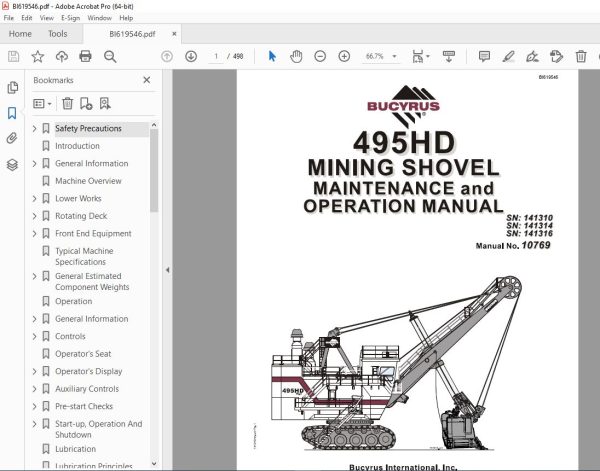
Task: Toggle scrolling mode icon
Action: [448, 57]
